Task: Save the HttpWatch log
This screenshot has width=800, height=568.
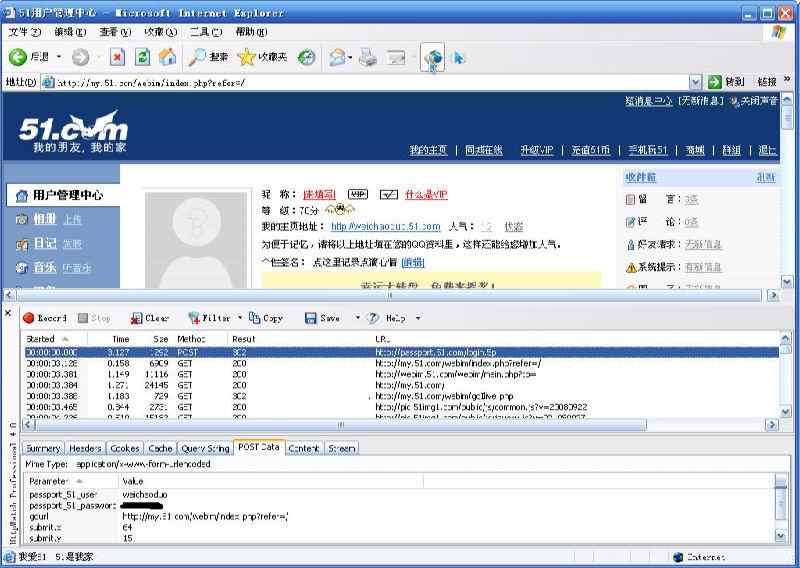Action: [x=322, y=318]
